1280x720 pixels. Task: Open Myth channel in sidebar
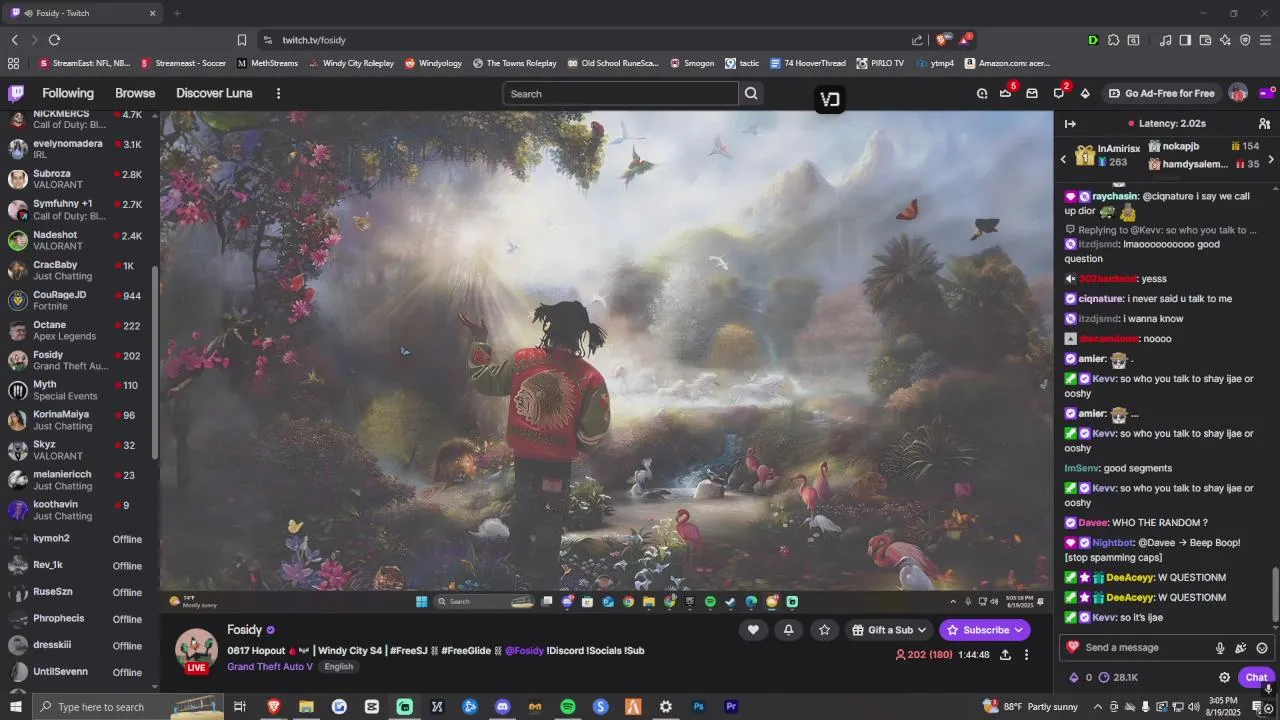(x=78, y=390)
